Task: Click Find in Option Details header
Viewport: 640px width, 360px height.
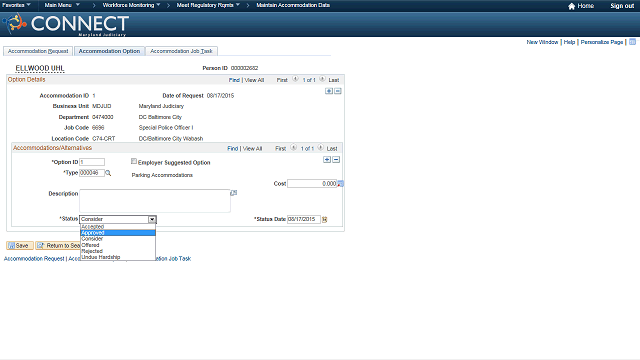Action: pos(234,80)
